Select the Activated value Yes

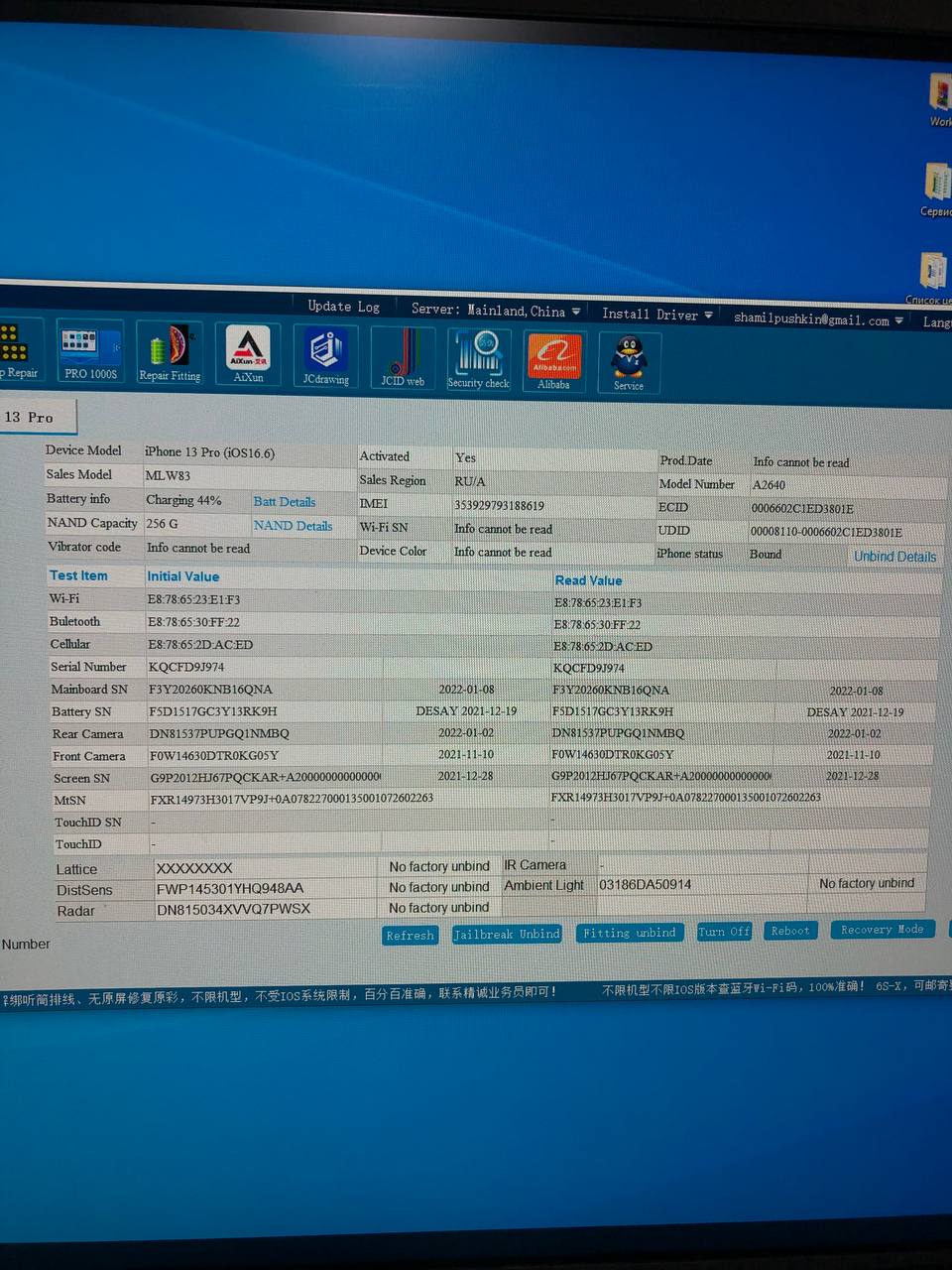(x=465, y=457)
